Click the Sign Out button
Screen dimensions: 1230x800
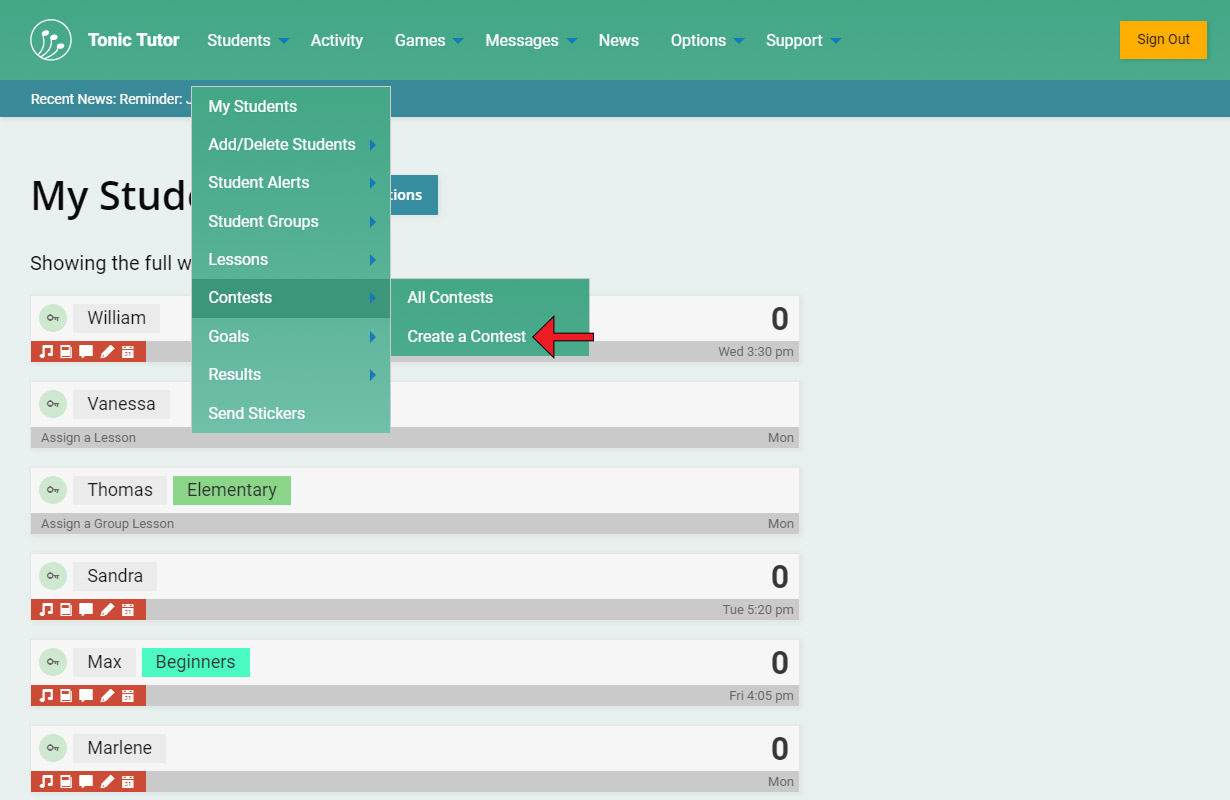1163,40
